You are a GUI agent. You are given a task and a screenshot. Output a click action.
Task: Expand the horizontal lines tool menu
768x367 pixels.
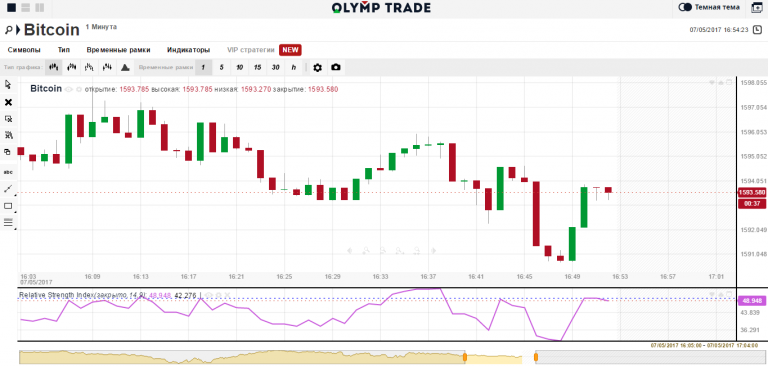click(8, 222)
